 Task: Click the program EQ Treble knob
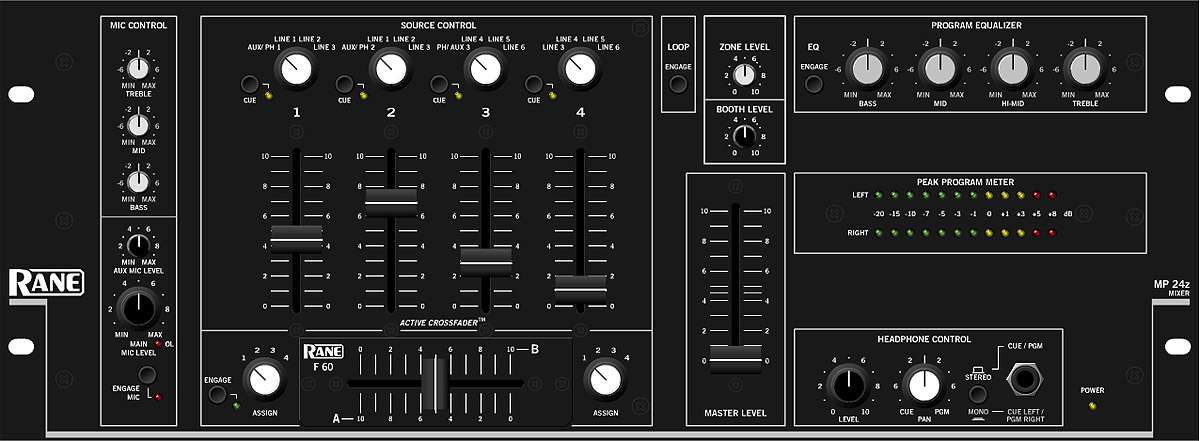(x=1084, y=68)
